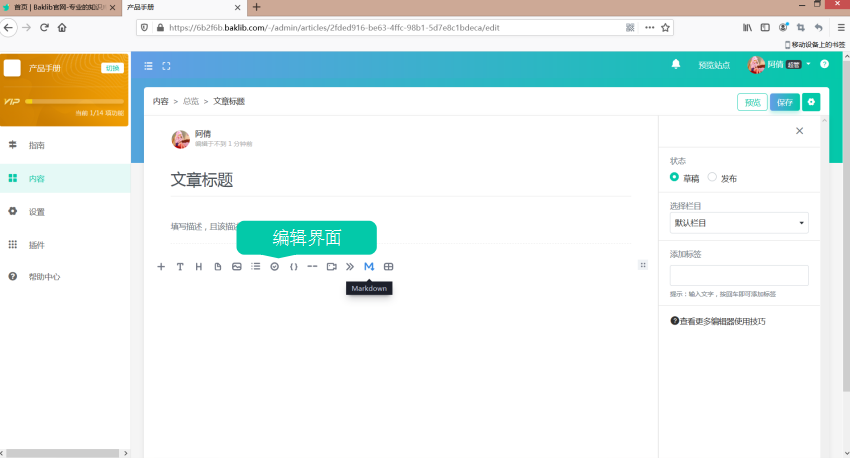Open a new browser tab
The width and height of the screenshot is (850, 458).
pyautogui.click(x=256, y=7)
